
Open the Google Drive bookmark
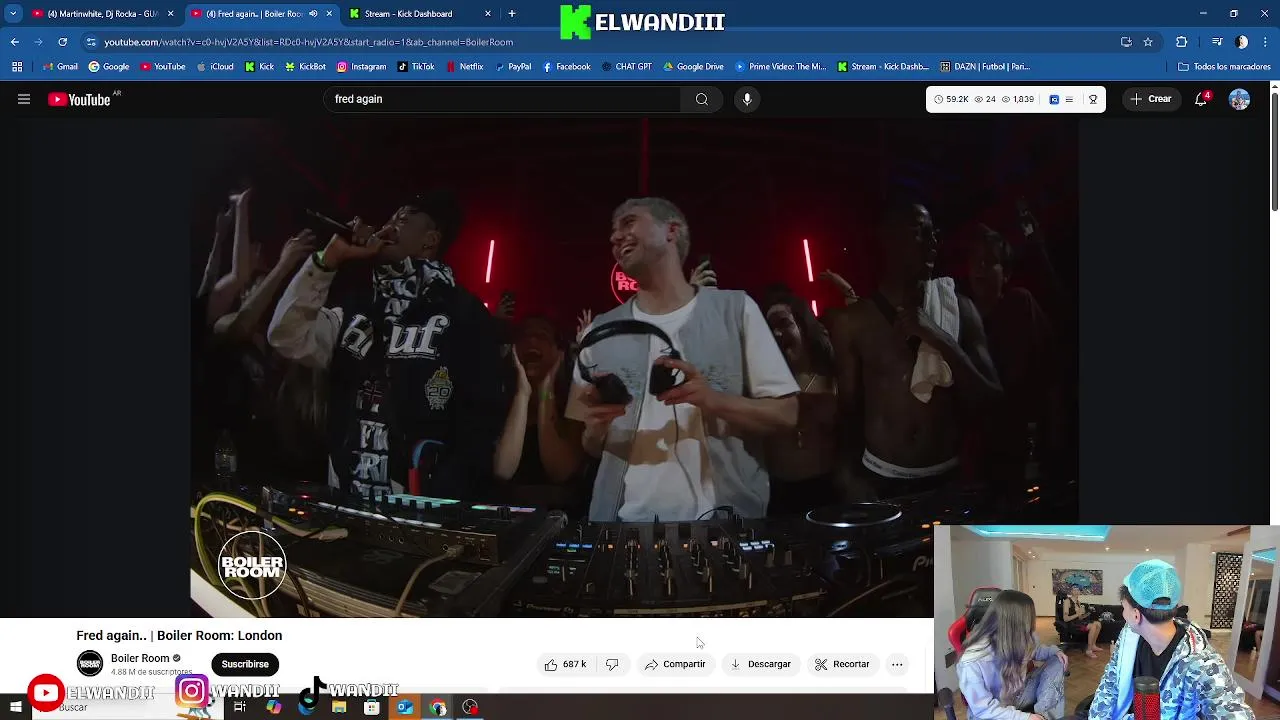tap(692, 67)
